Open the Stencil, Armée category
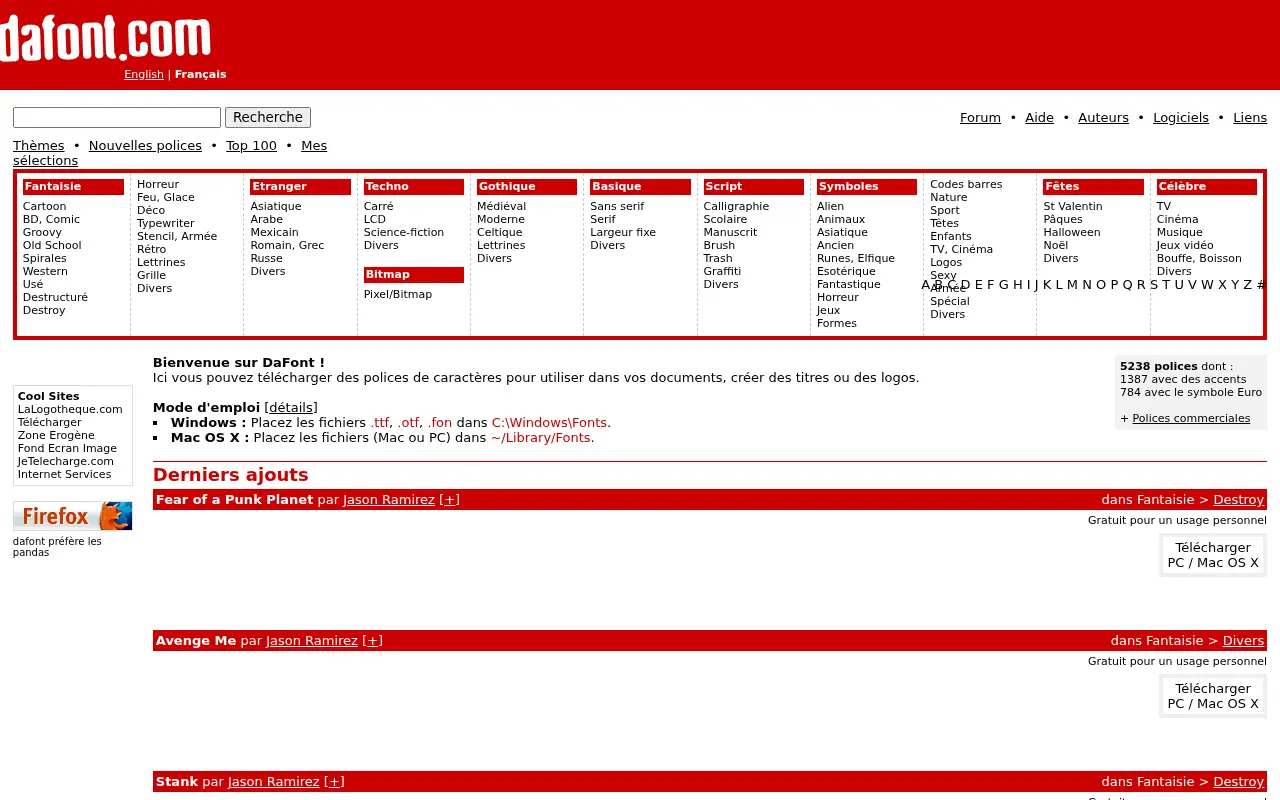Screen dimensions: 1280x800 [x=177, y=236]
